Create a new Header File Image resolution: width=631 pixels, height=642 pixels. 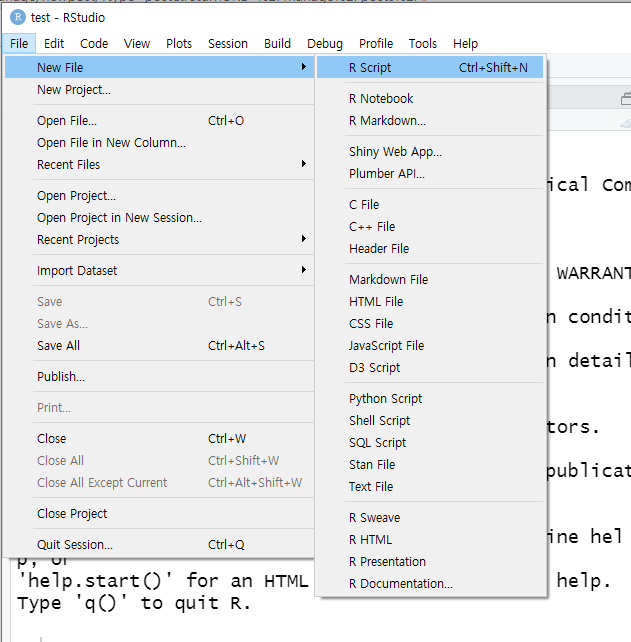(x=430, y=249)
